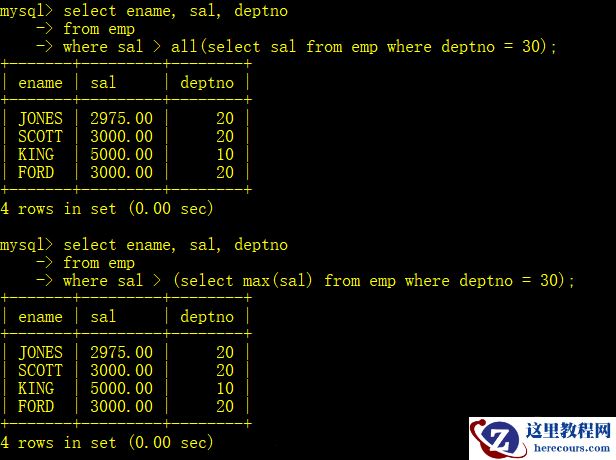The width and height of the screenshot is (616, 460).
Task: Click second '4 rows in set' message
Action: point(107,442)
